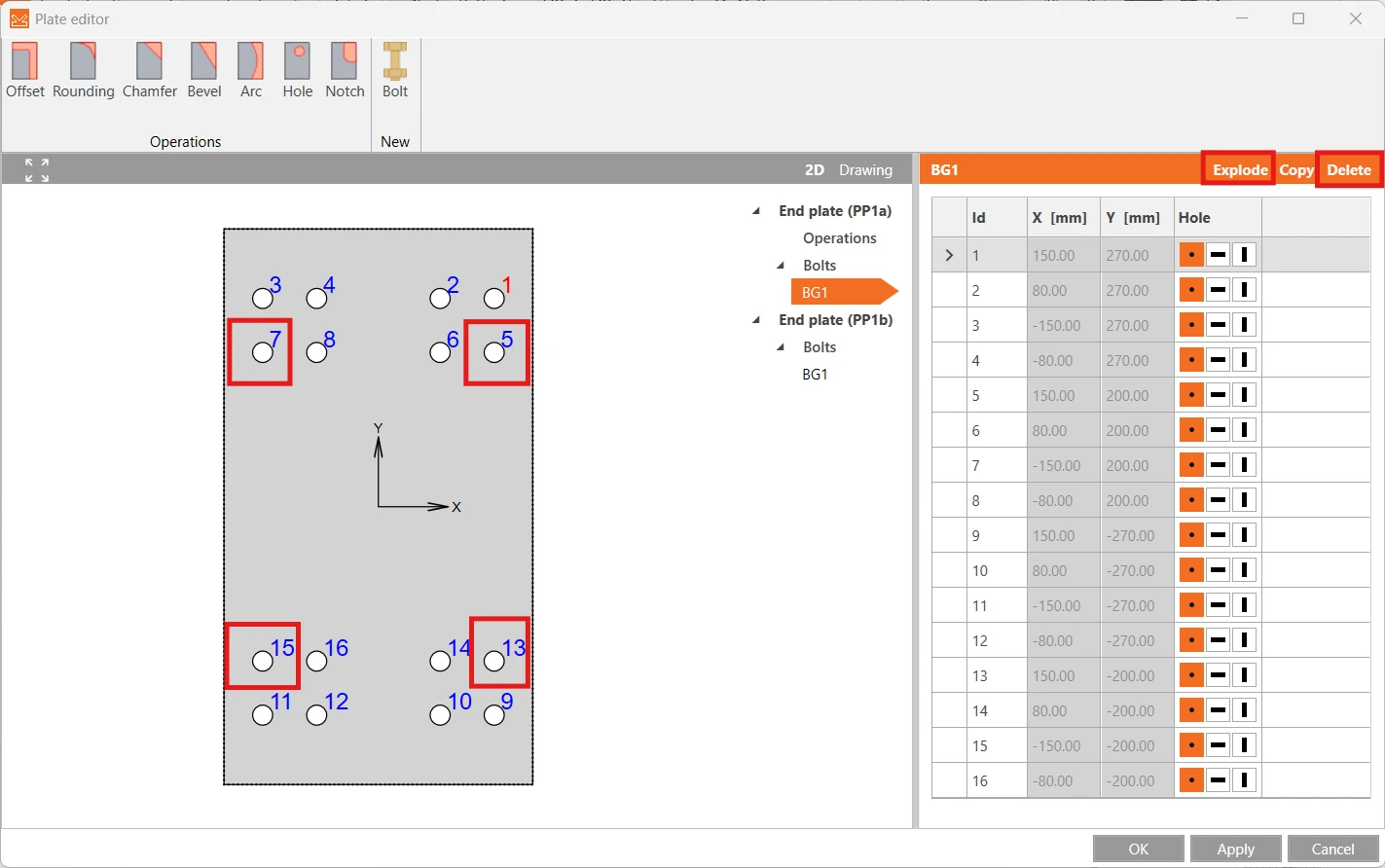Set horizontal slotted hole for bolt 5
This screenshot has width=1385, height=868.
(x=1218, y=395)
